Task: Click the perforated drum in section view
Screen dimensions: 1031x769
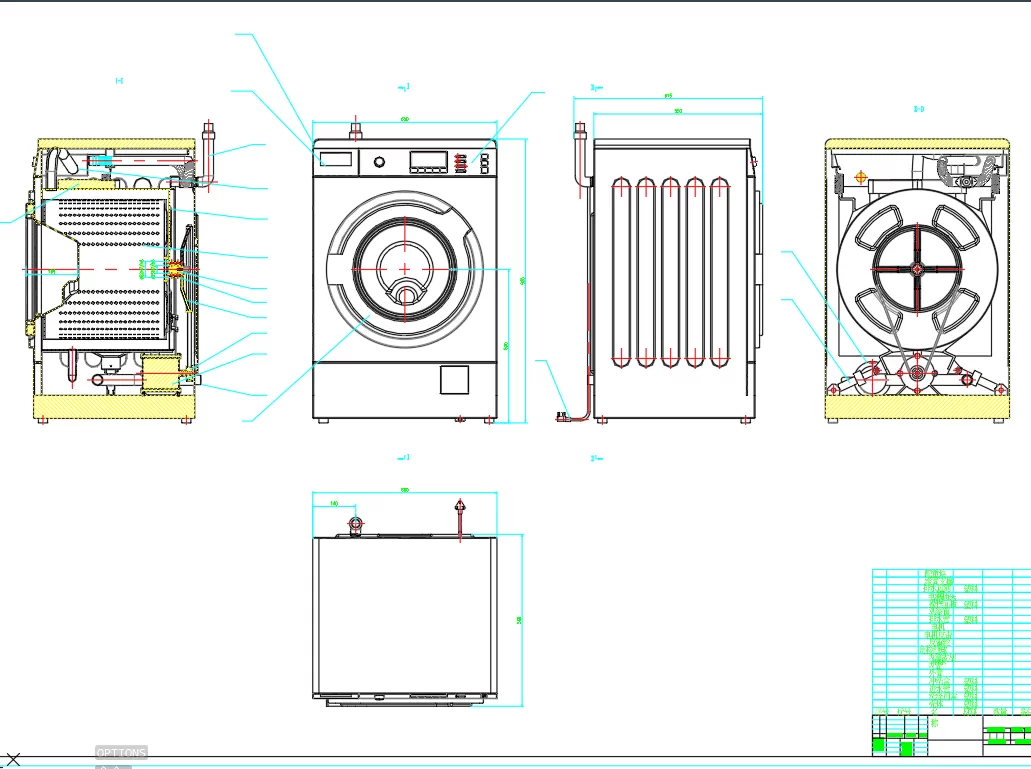Action: click(x=105, y=269)
